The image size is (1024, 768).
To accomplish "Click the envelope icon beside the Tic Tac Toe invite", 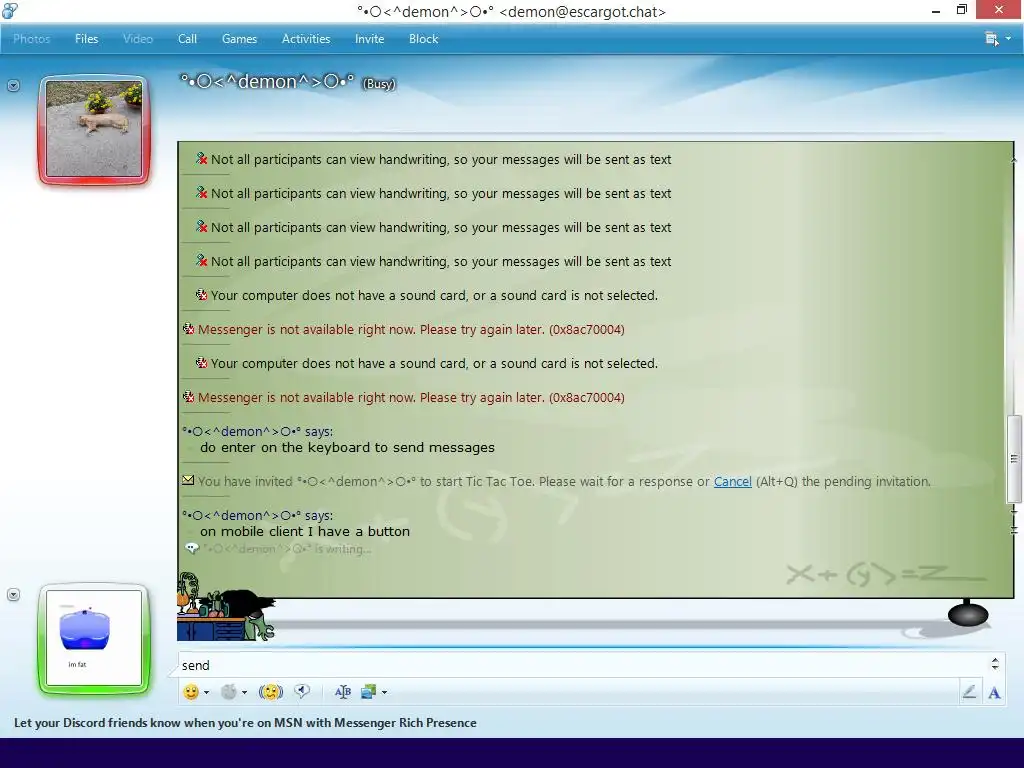I will tap(188, 481).
